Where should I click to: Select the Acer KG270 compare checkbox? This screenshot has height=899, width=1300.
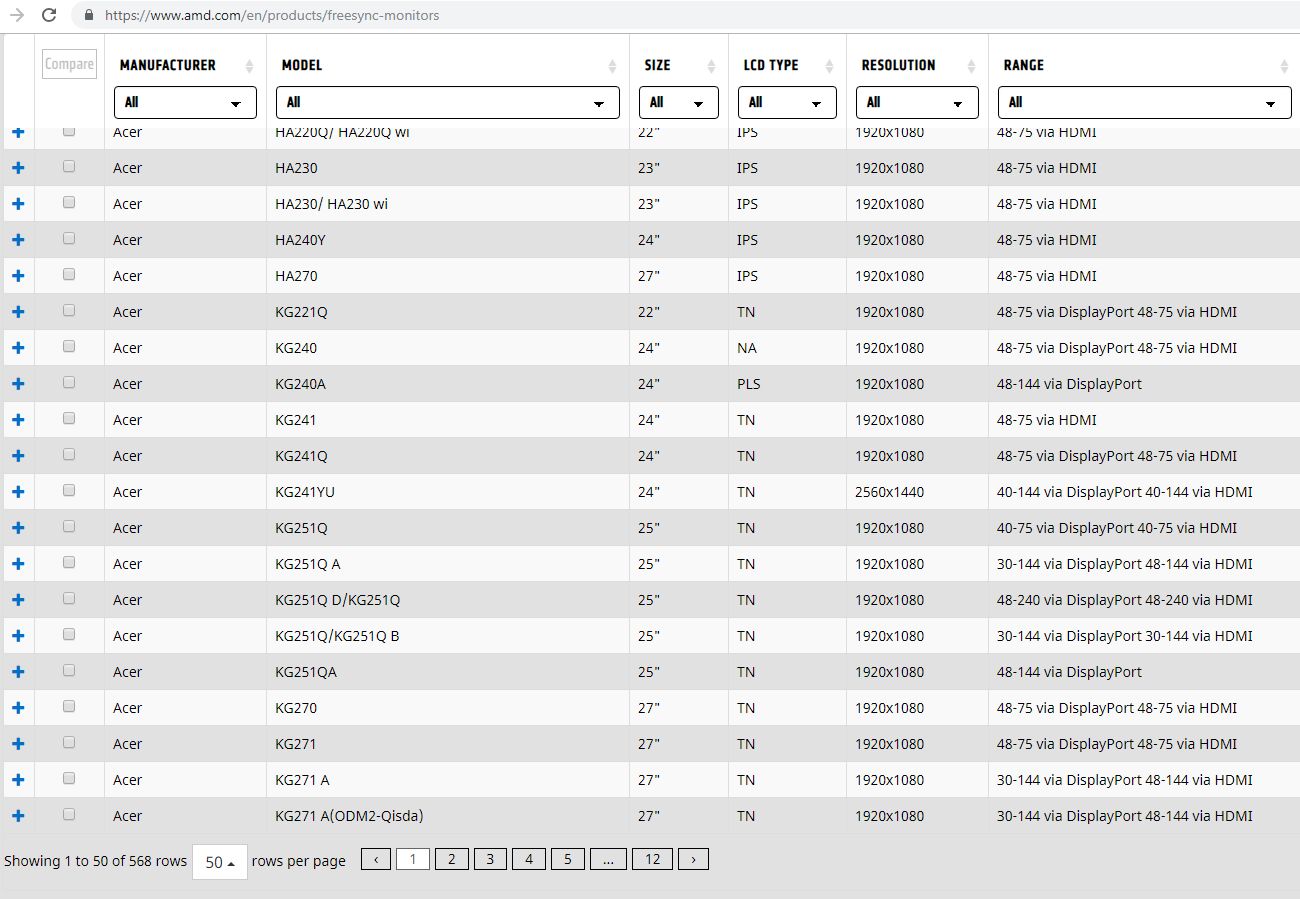click(x=69, y=707)
